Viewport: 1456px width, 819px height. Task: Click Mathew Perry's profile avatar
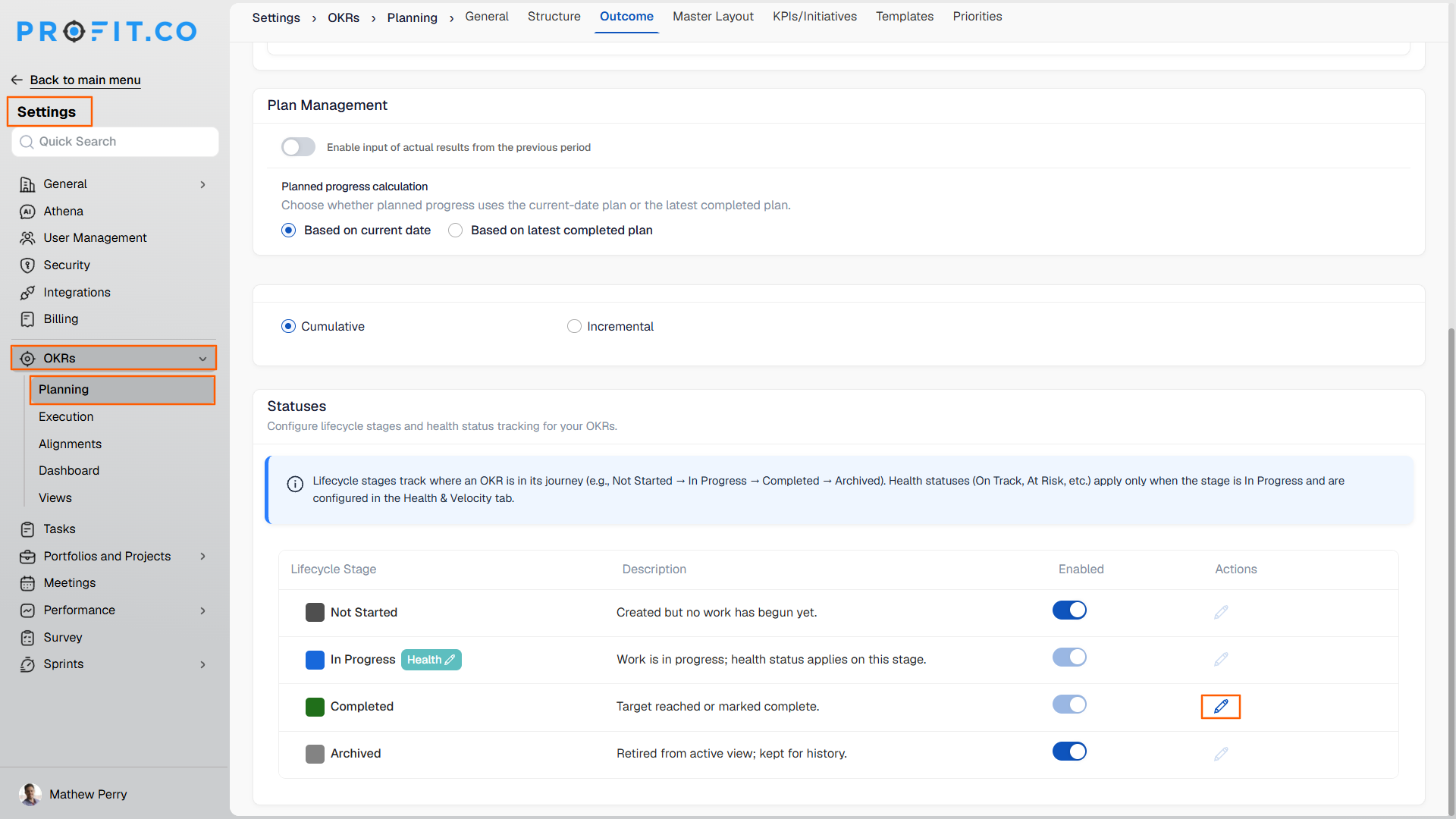(30, 794)
